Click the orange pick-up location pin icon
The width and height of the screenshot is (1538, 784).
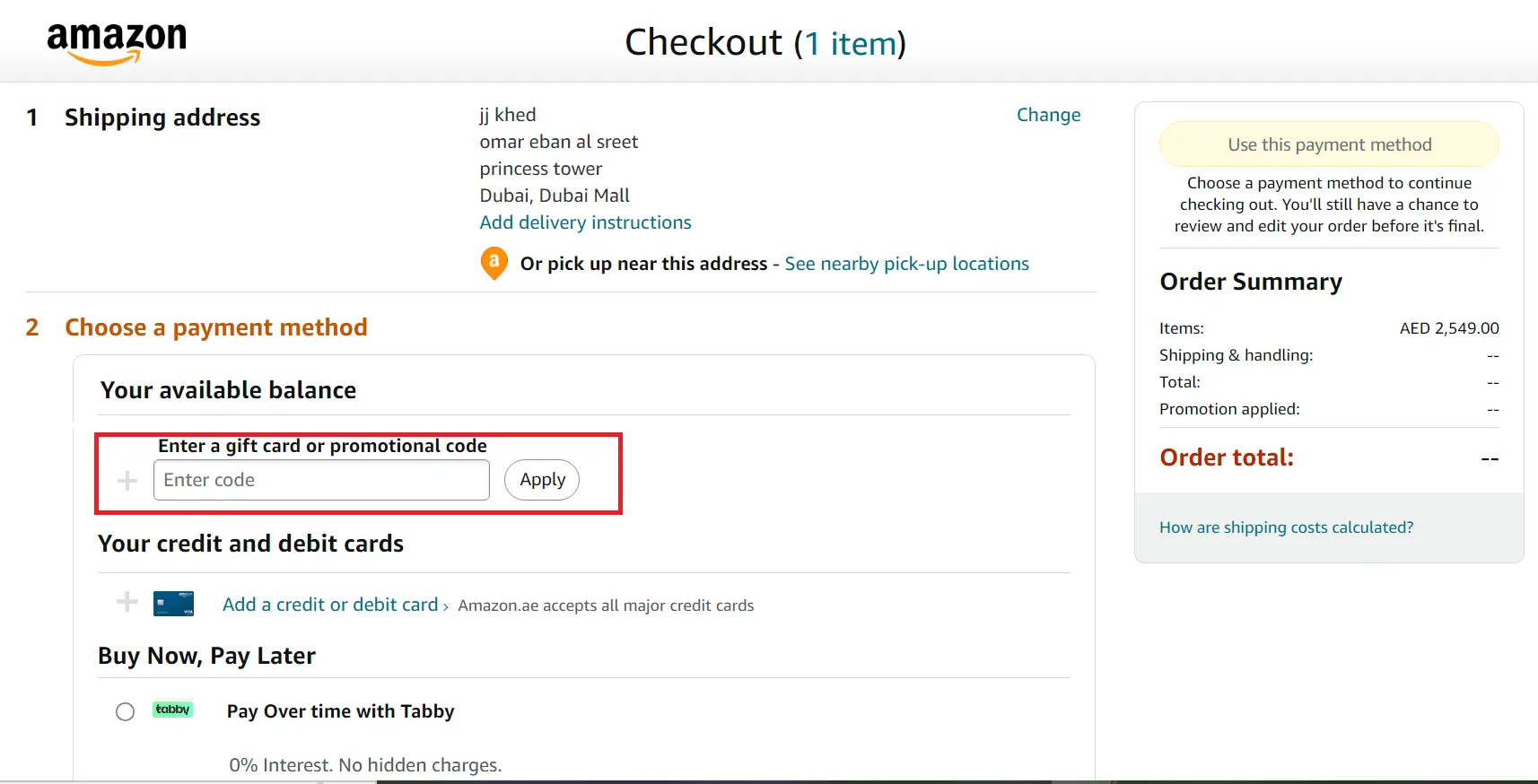point(494,264)
